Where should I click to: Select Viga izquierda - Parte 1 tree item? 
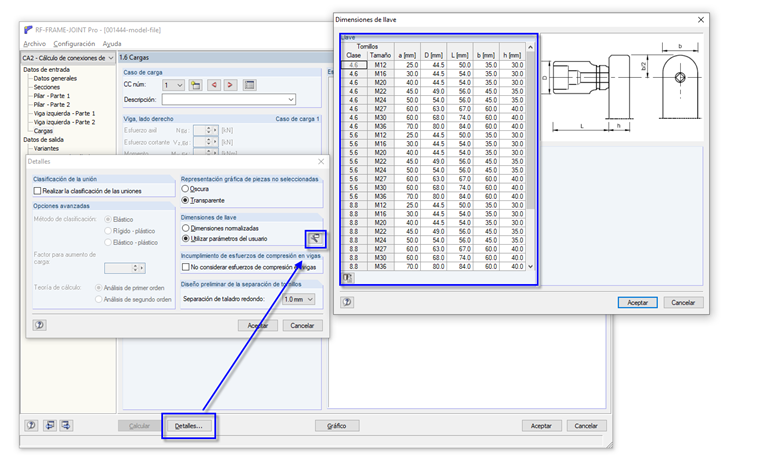click(x=64, y=113)
